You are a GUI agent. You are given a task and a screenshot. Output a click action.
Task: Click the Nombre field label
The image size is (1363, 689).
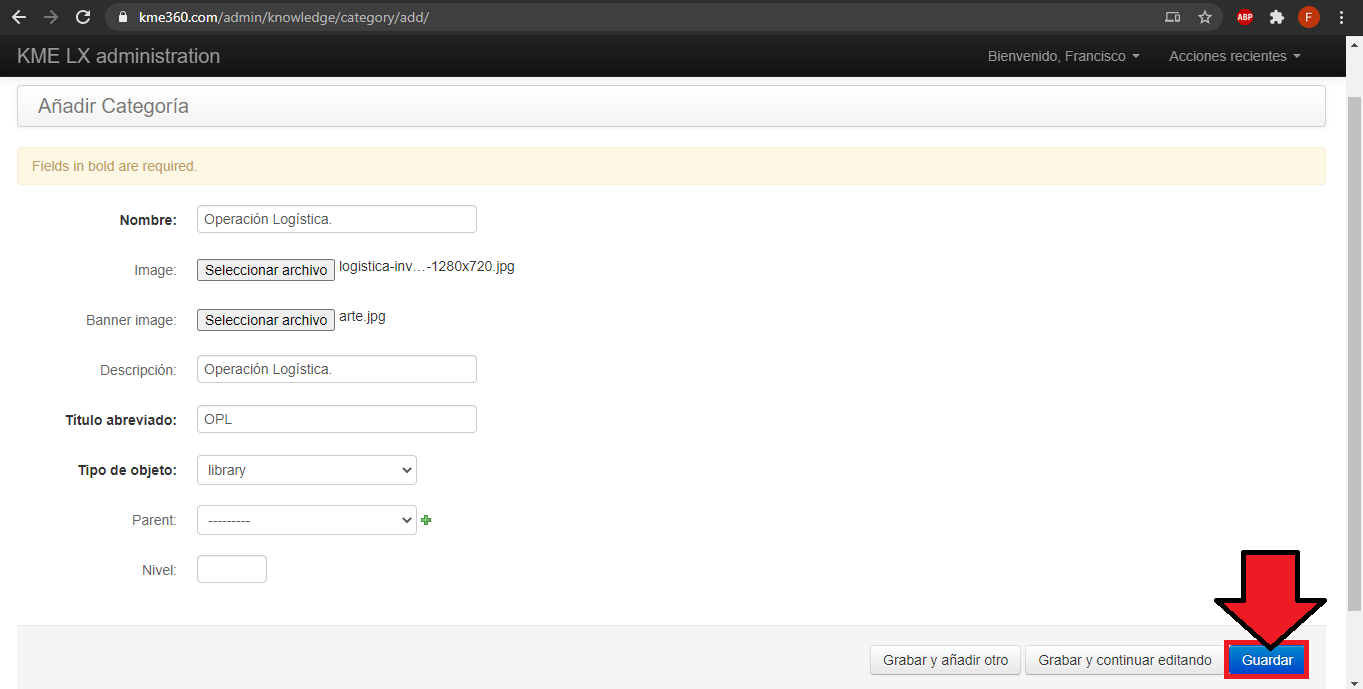point(148,220)
